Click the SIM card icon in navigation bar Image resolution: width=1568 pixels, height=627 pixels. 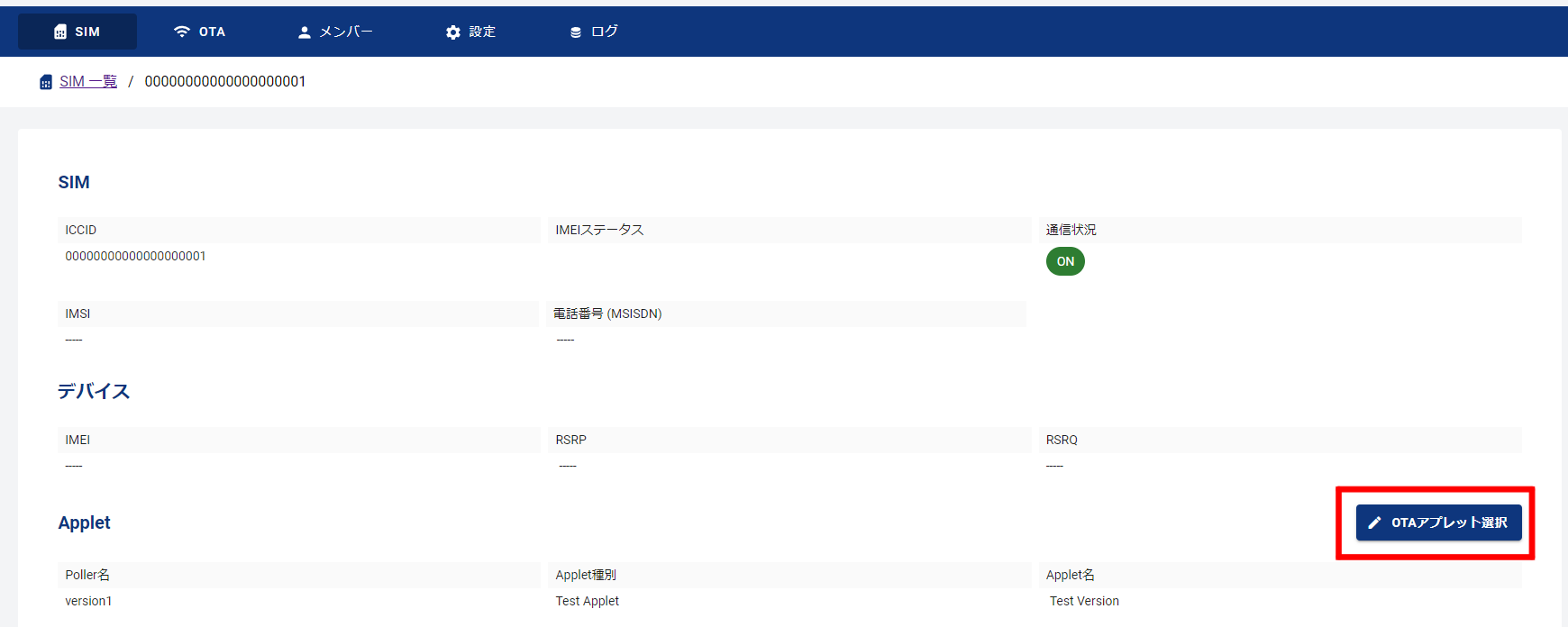pyautogui.click(x=60, y=32)
